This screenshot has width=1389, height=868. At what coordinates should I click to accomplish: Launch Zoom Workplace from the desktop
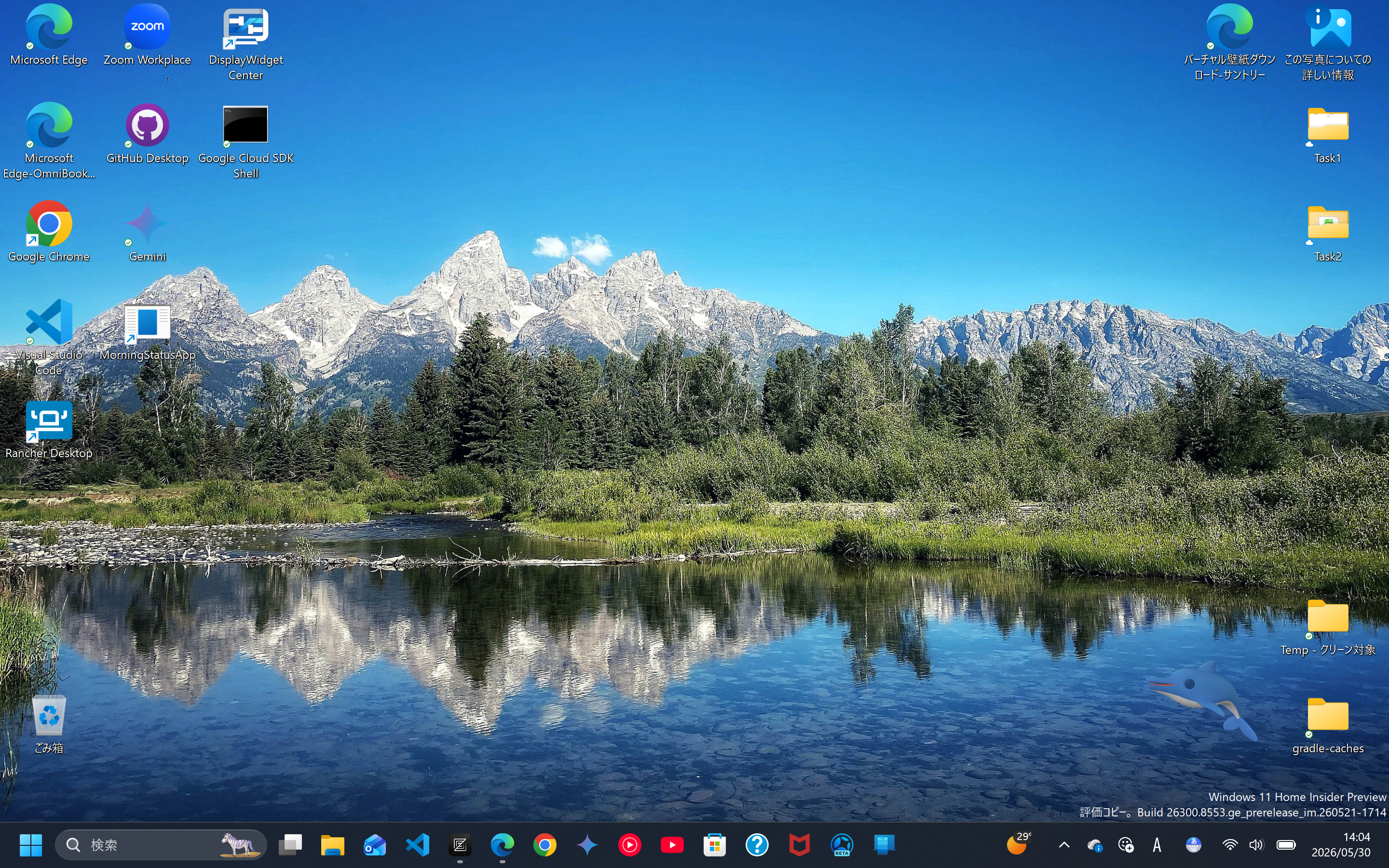coord(147,34)
